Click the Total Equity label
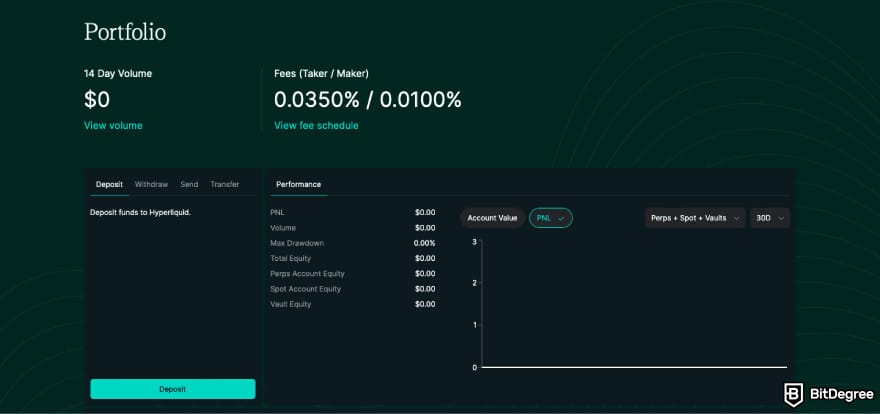The image size is (880, 414). (x=291, y=259)
